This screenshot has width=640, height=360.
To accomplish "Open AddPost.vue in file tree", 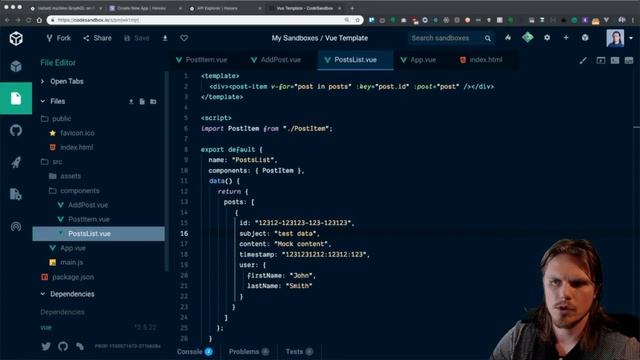I will (88, 205).
